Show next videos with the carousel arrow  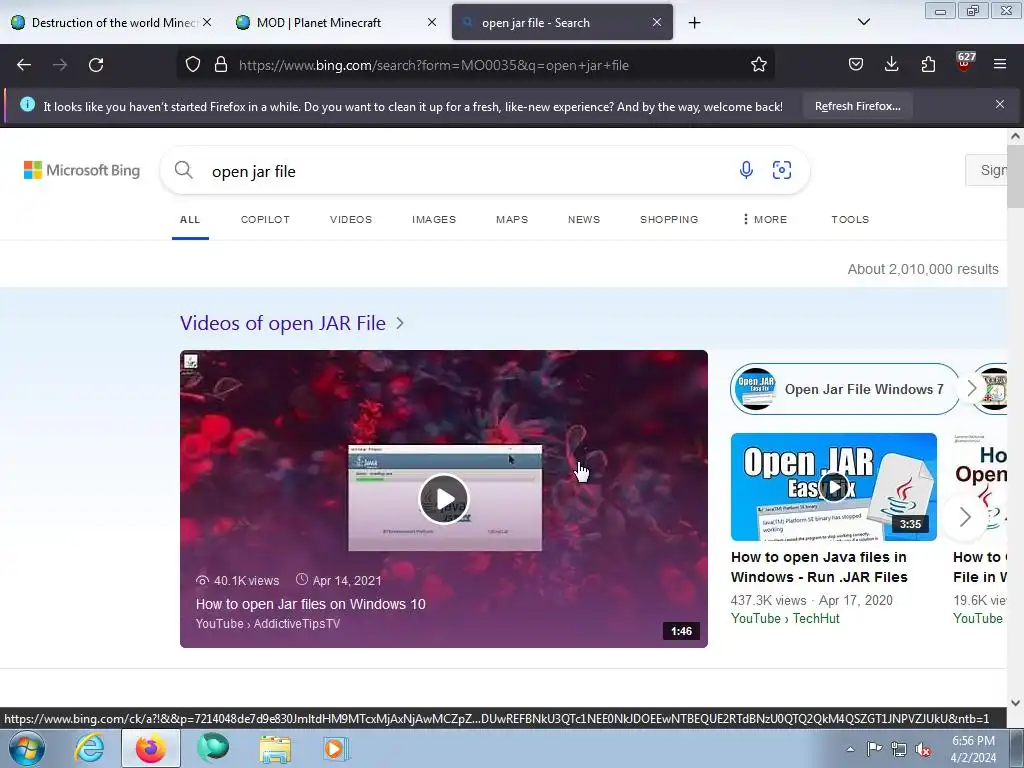coord(965,517)
